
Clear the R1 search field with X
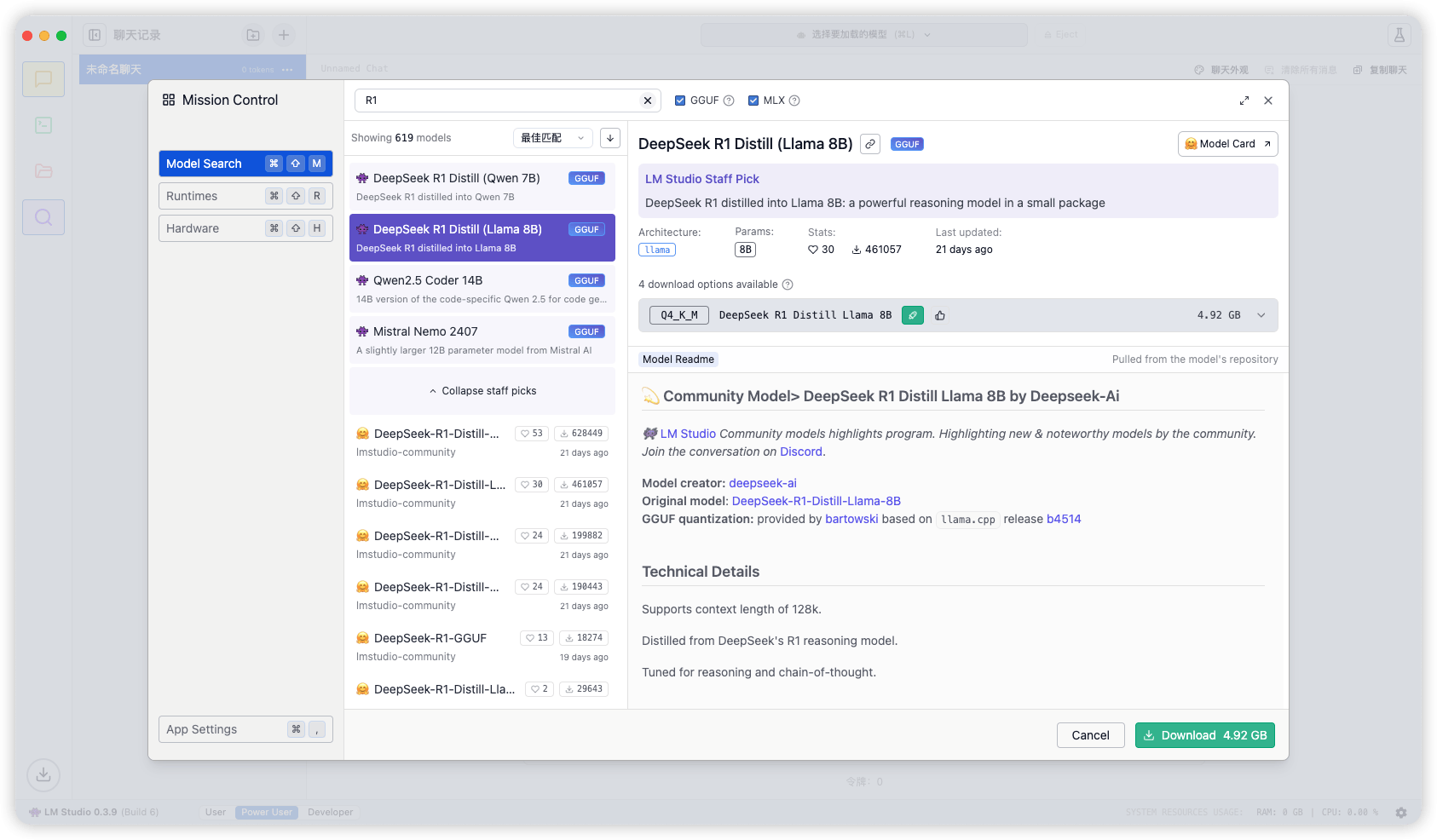(x=648, y=101)
